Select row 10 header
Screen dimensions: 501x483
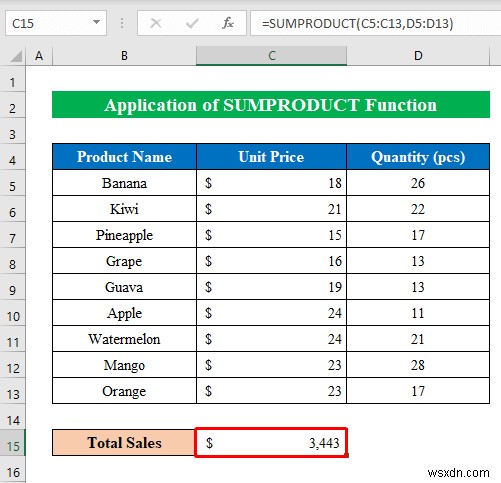tap(13, 313)
